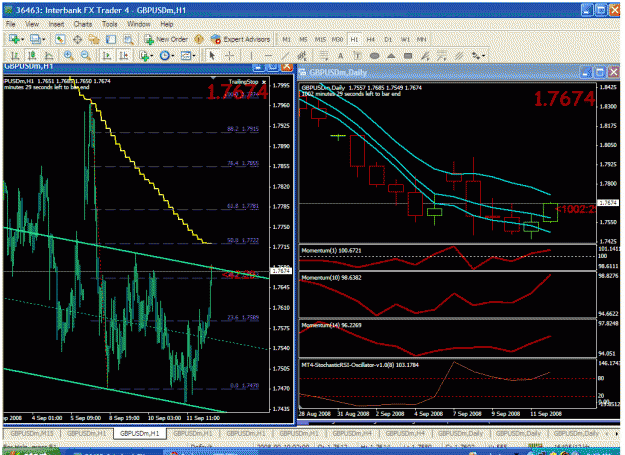Select the Text Label tool
The width and height of the screenshot is (625, 455).
click(357, 56)
